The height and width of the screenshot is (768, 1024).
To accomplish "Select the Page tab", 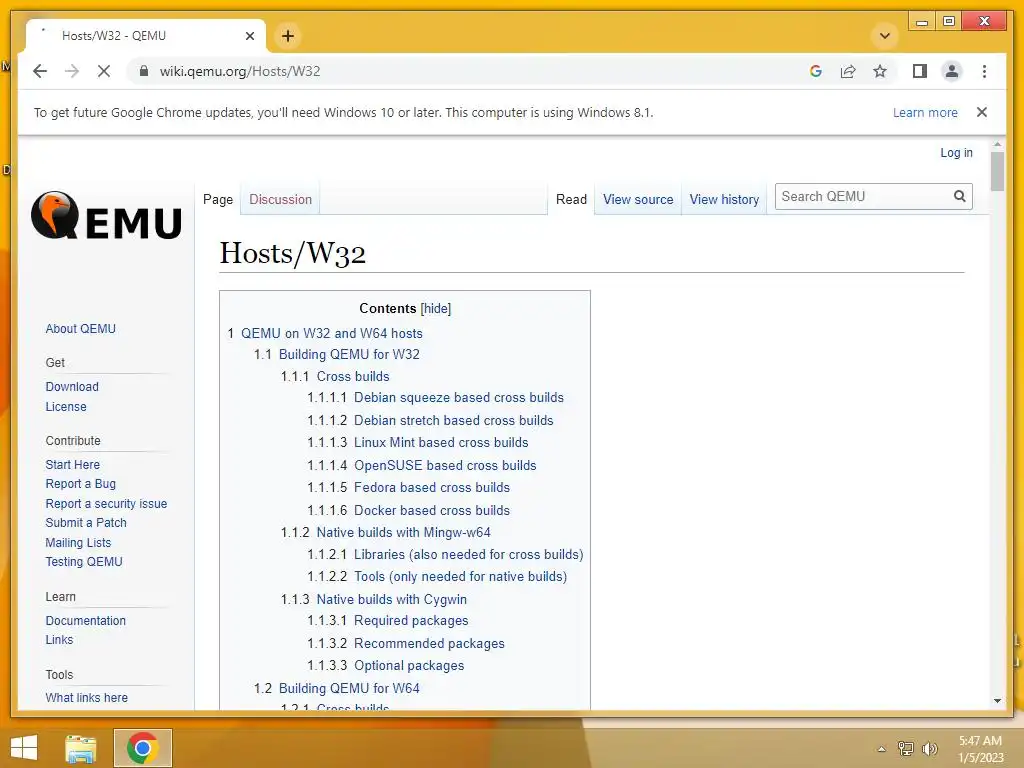I will tap(217, 199).
